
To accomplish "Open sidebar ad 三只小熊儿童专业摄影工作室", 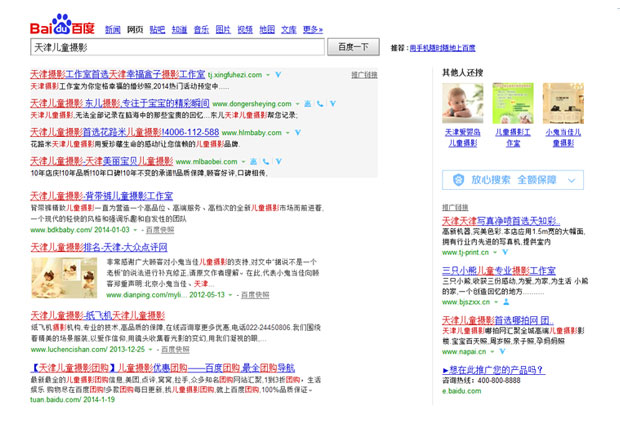I will [x=499, y=271].
